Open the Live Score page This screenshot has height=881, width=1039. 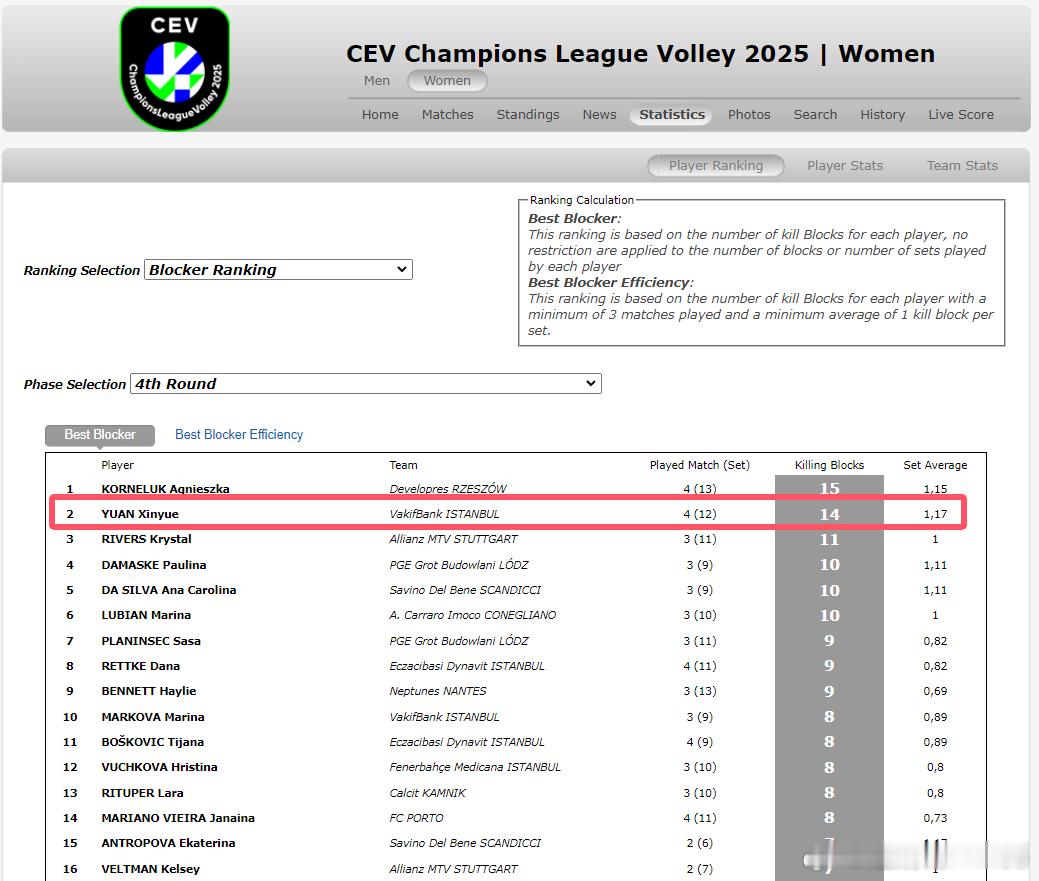[961, 115]
